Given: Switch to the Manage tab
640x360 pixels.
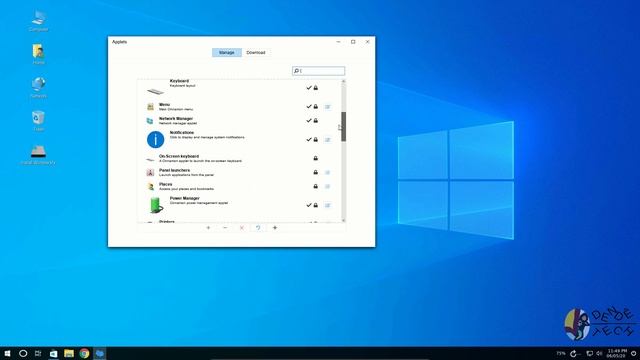Looking at the screenshot, I should tap(227, 53).
